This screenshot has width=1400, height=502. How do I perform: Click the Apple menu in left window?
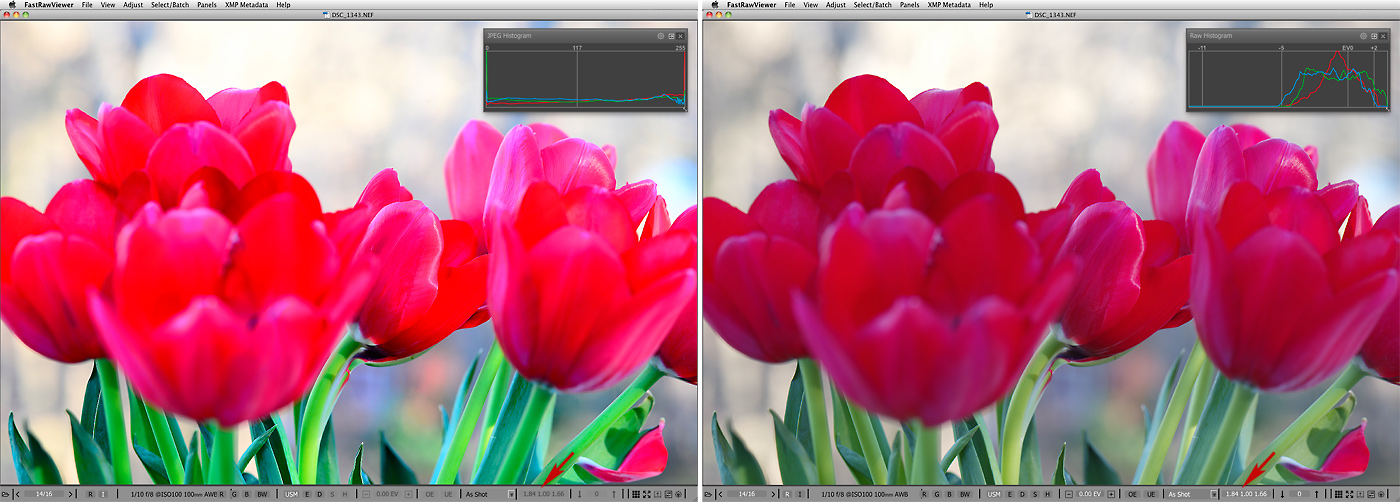[x=10, y=5]
